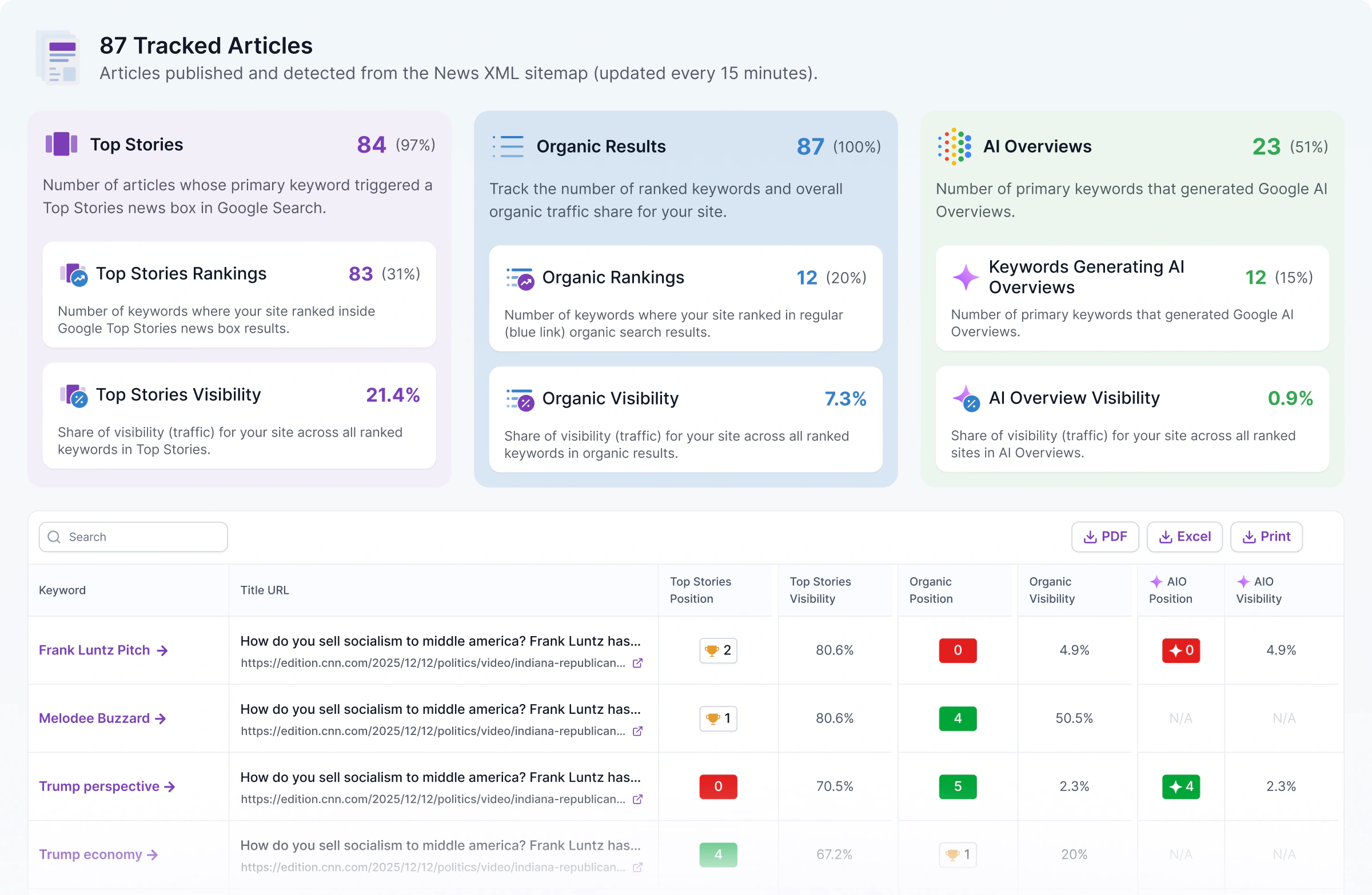This screenshot has width=1372, height=895.
Task: Click the Keywords Generating AI Overviews sparkle icon
Action: [966, 277]
